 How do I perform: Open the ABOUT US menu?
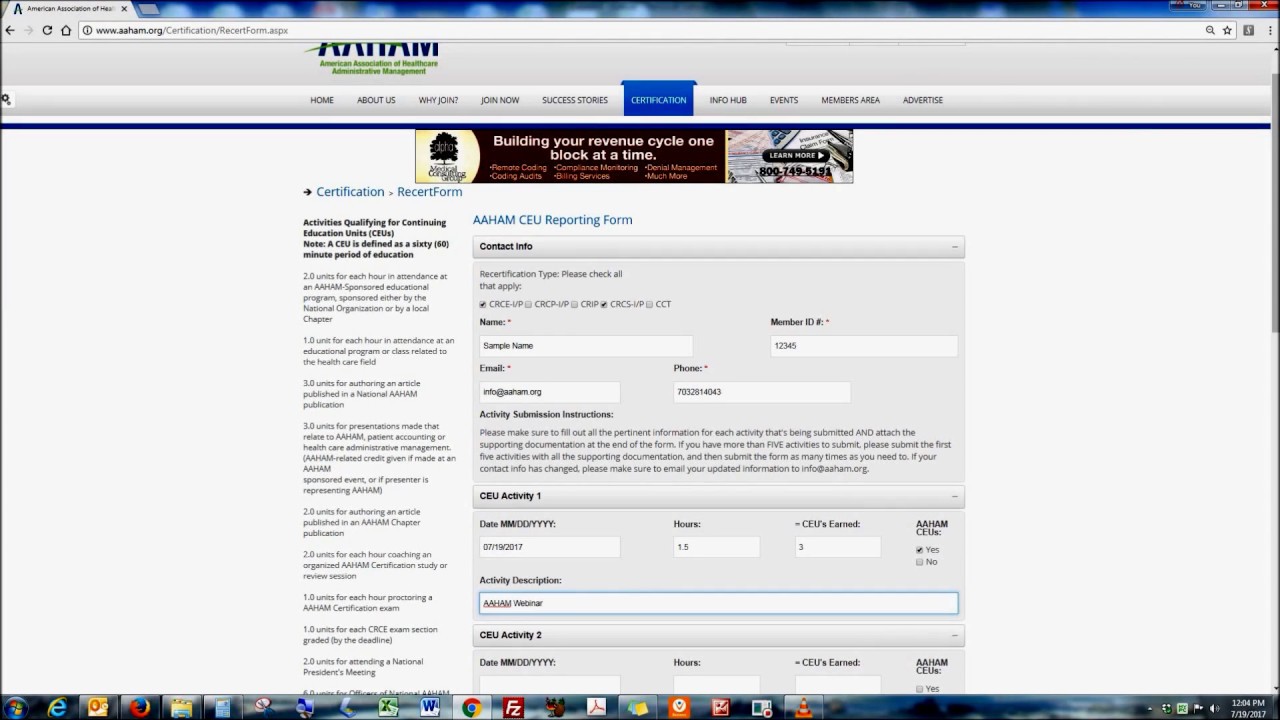click(x=376, y=100)
